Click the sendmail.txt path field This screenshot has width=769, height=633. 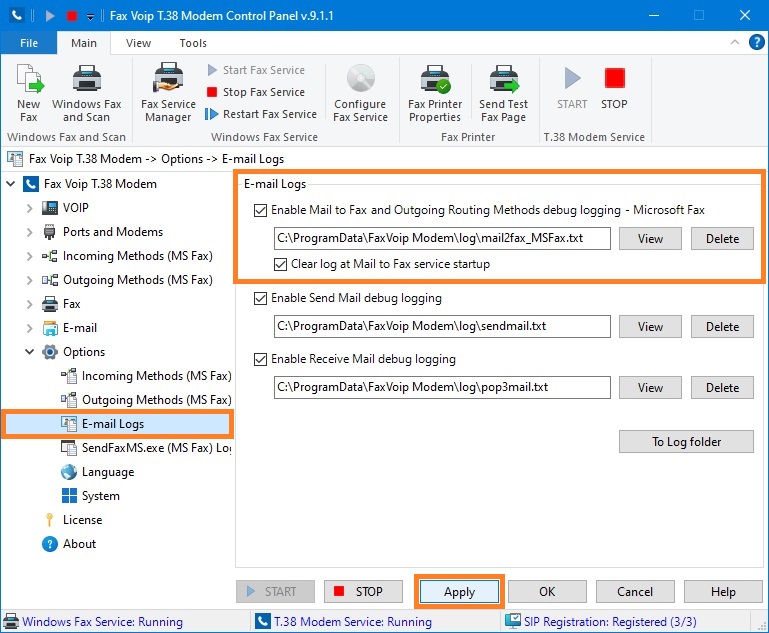pos(442,327)
